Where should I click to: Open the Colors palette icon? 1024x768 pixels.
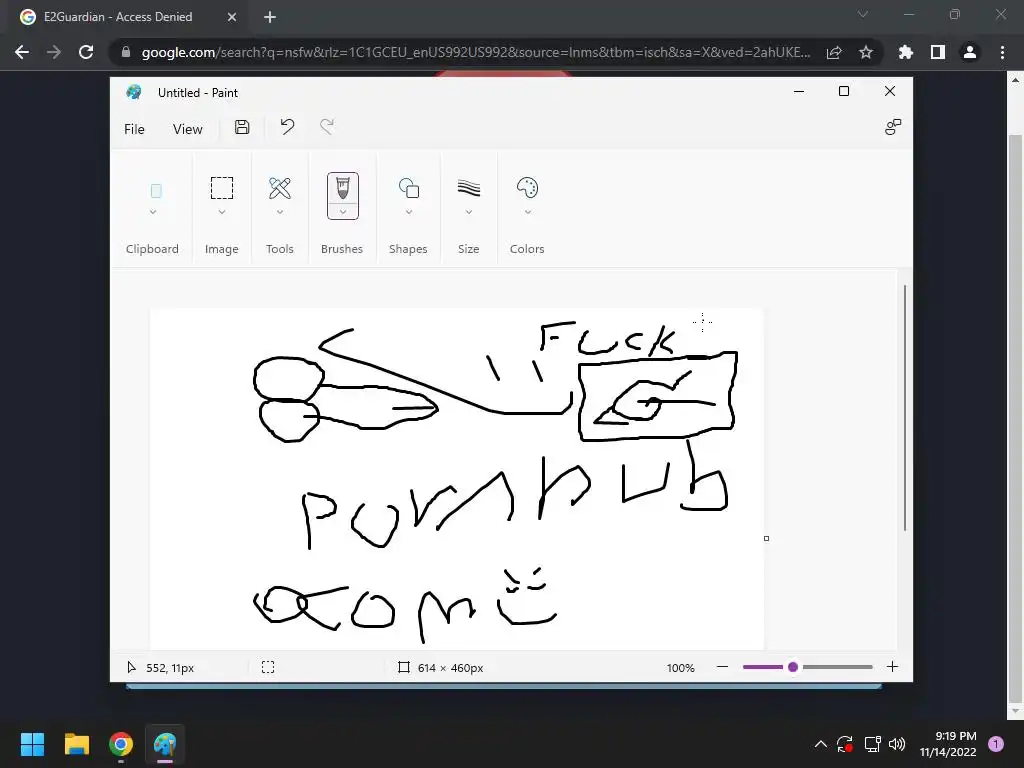tap(527, 188)
